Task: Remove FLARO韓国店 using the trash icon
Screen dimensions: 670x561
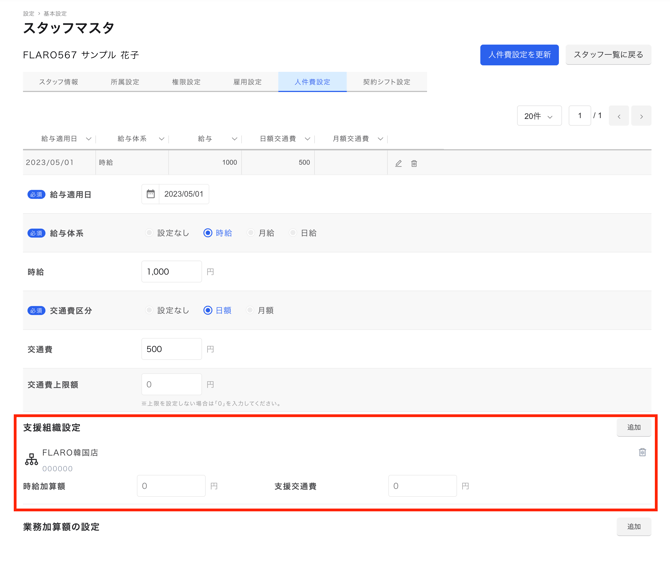Action: (x=642, y=452)
